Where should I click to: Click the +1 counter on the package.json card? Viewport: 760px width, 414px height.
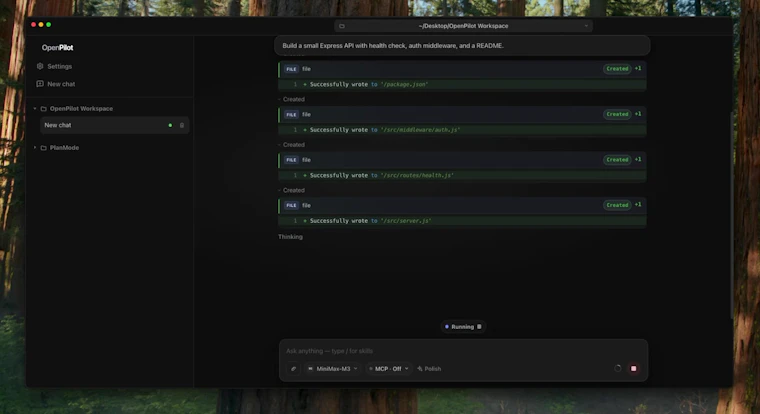click(x=638, y=68)
